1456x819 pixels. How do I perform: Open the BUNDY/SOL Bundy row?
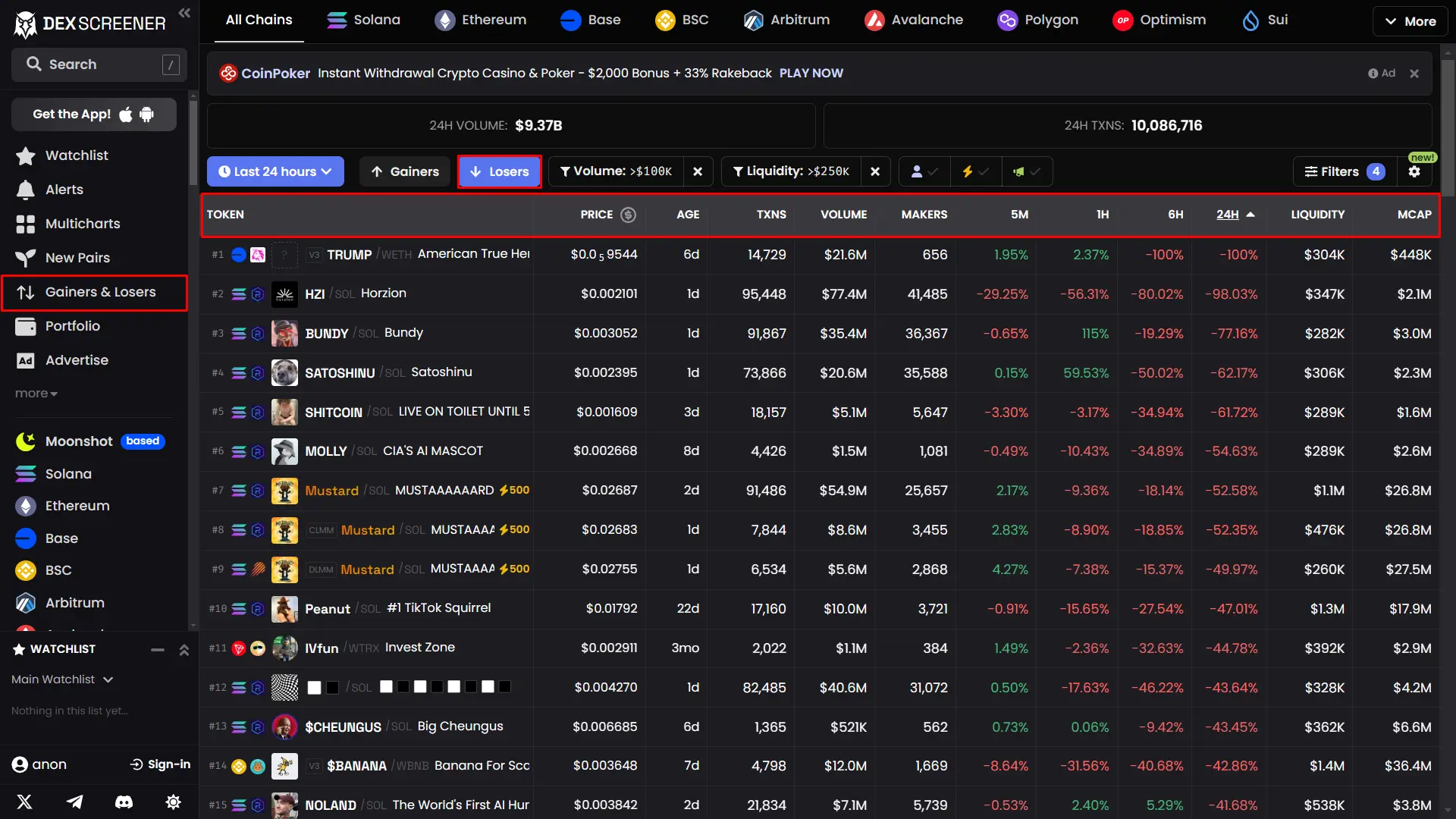coord(820,334)
